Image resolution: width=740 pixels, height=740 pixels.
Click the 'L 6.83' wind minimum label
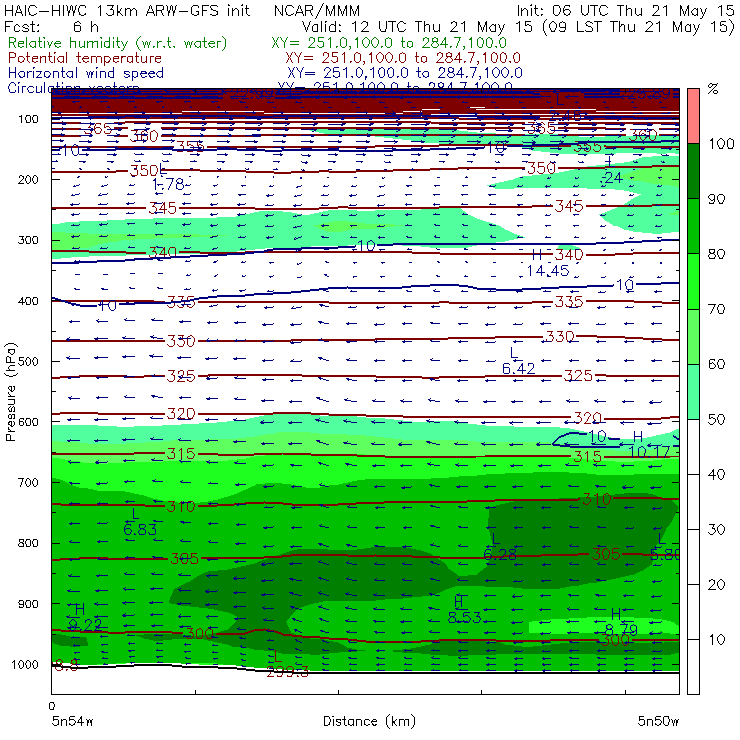(140, 522)
